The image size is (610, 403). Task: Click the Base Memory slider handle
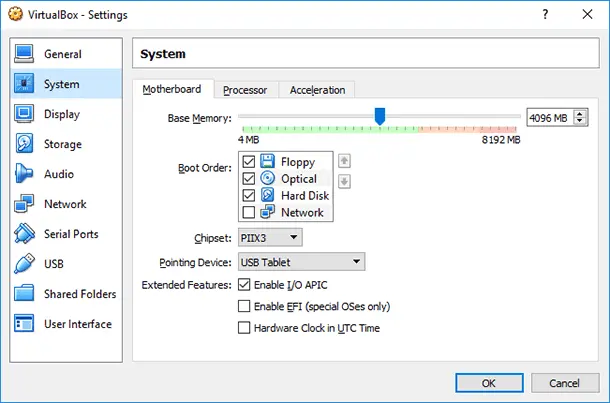(x=380, y=117)
